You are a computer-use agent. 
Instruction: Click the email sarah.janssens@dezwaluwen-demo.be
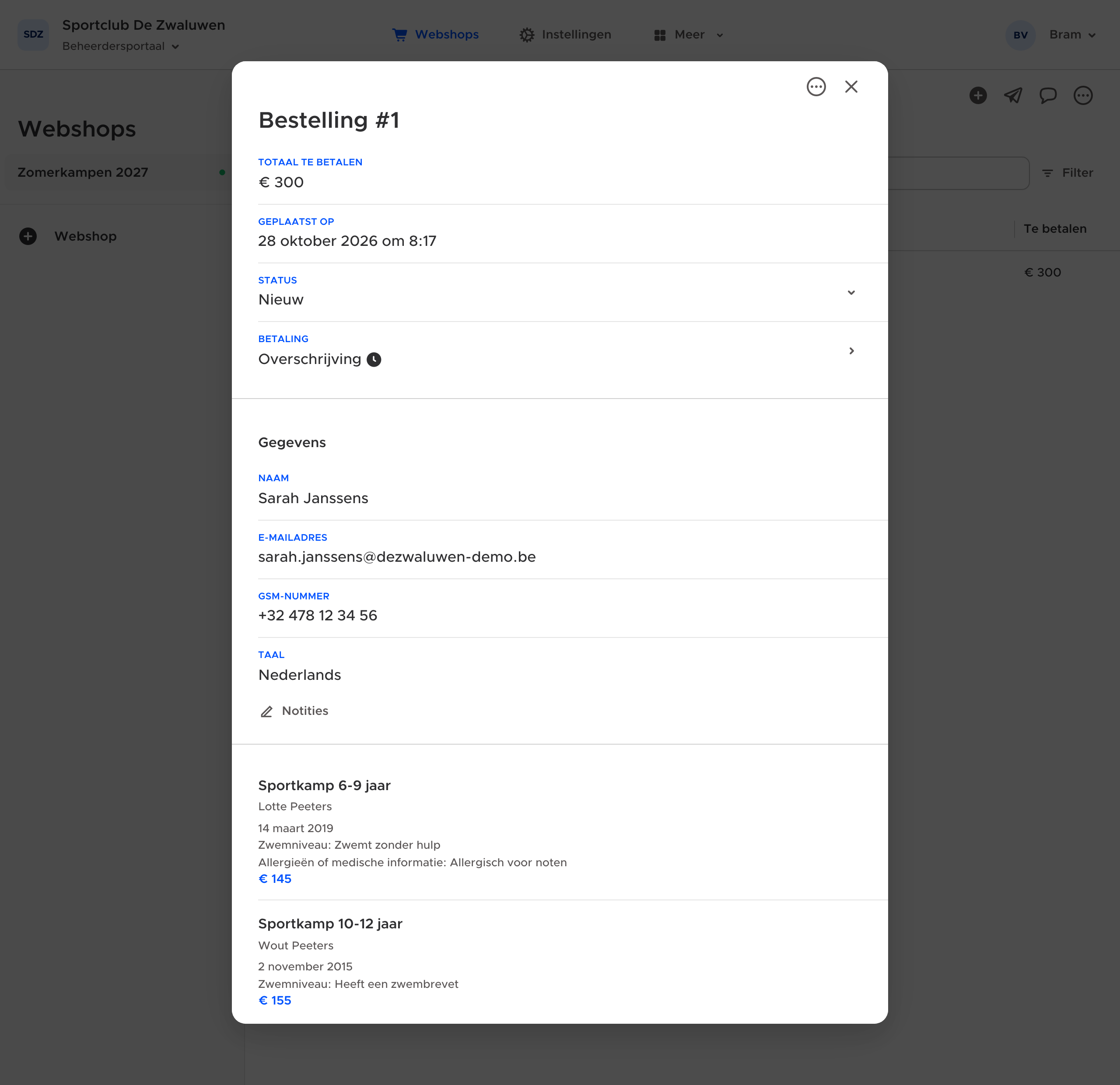(396, 556)
